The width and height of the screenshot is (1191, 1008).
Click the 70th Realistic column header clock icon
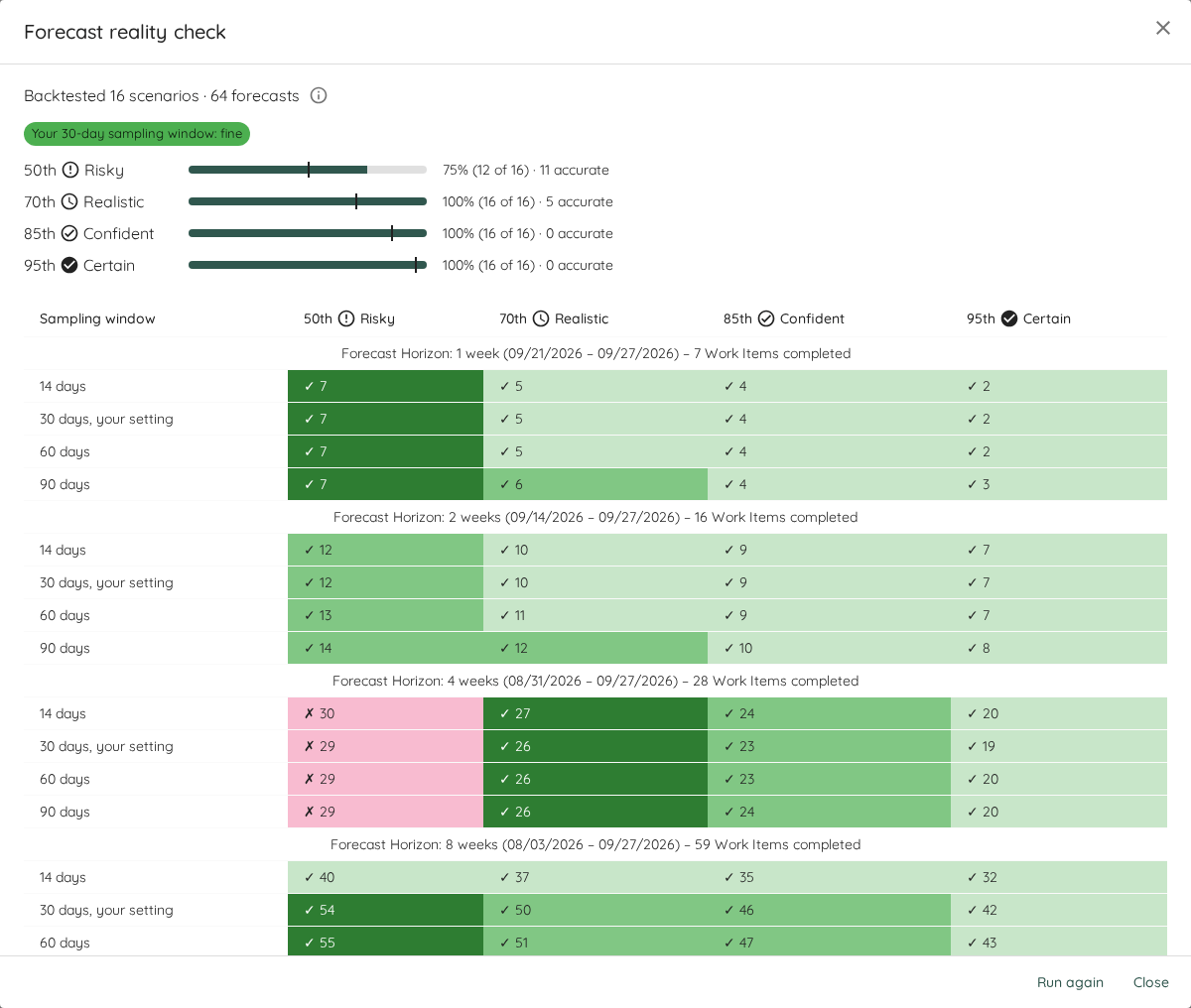541,318
